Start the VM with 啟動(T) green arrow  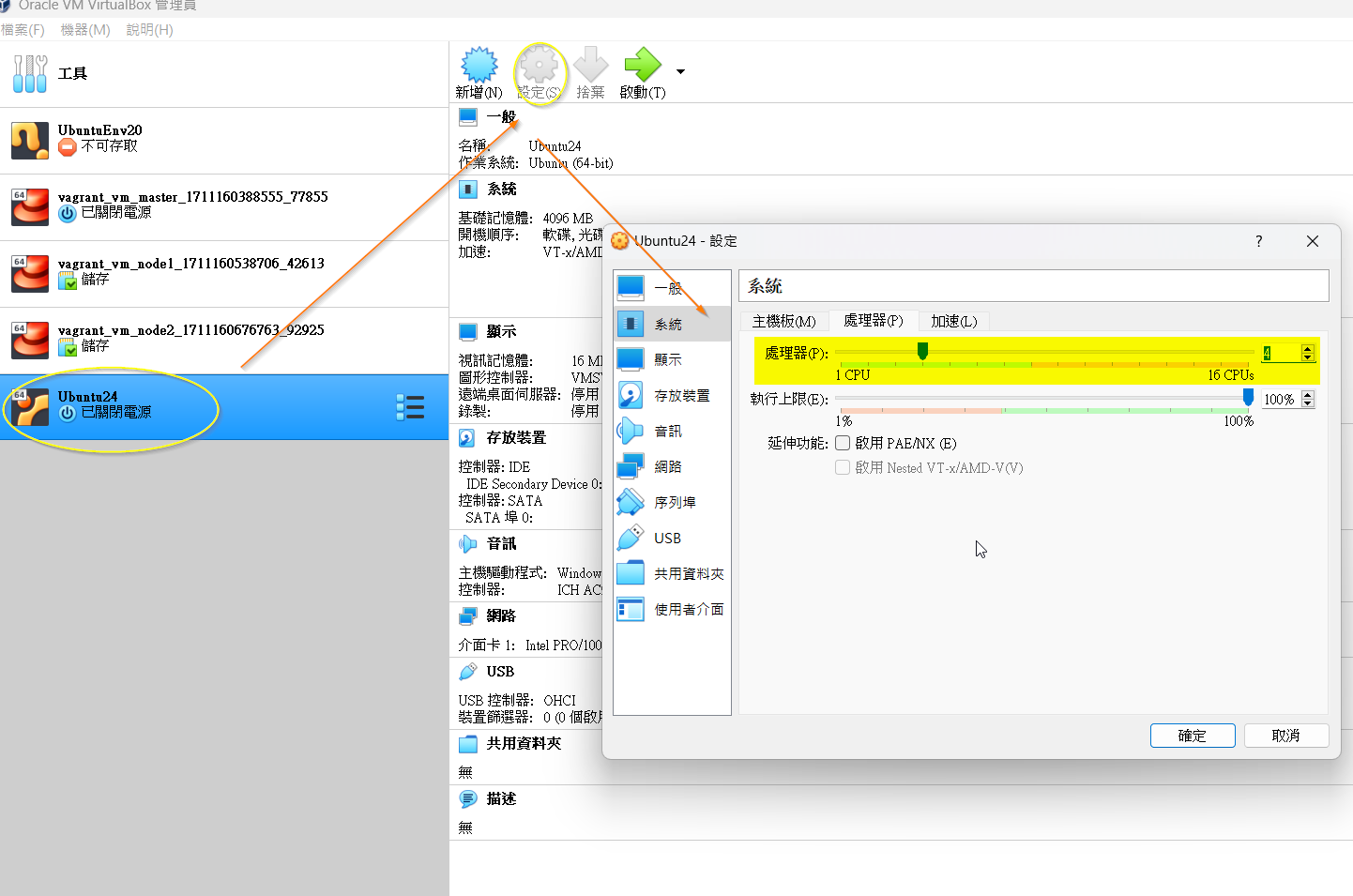643,73
